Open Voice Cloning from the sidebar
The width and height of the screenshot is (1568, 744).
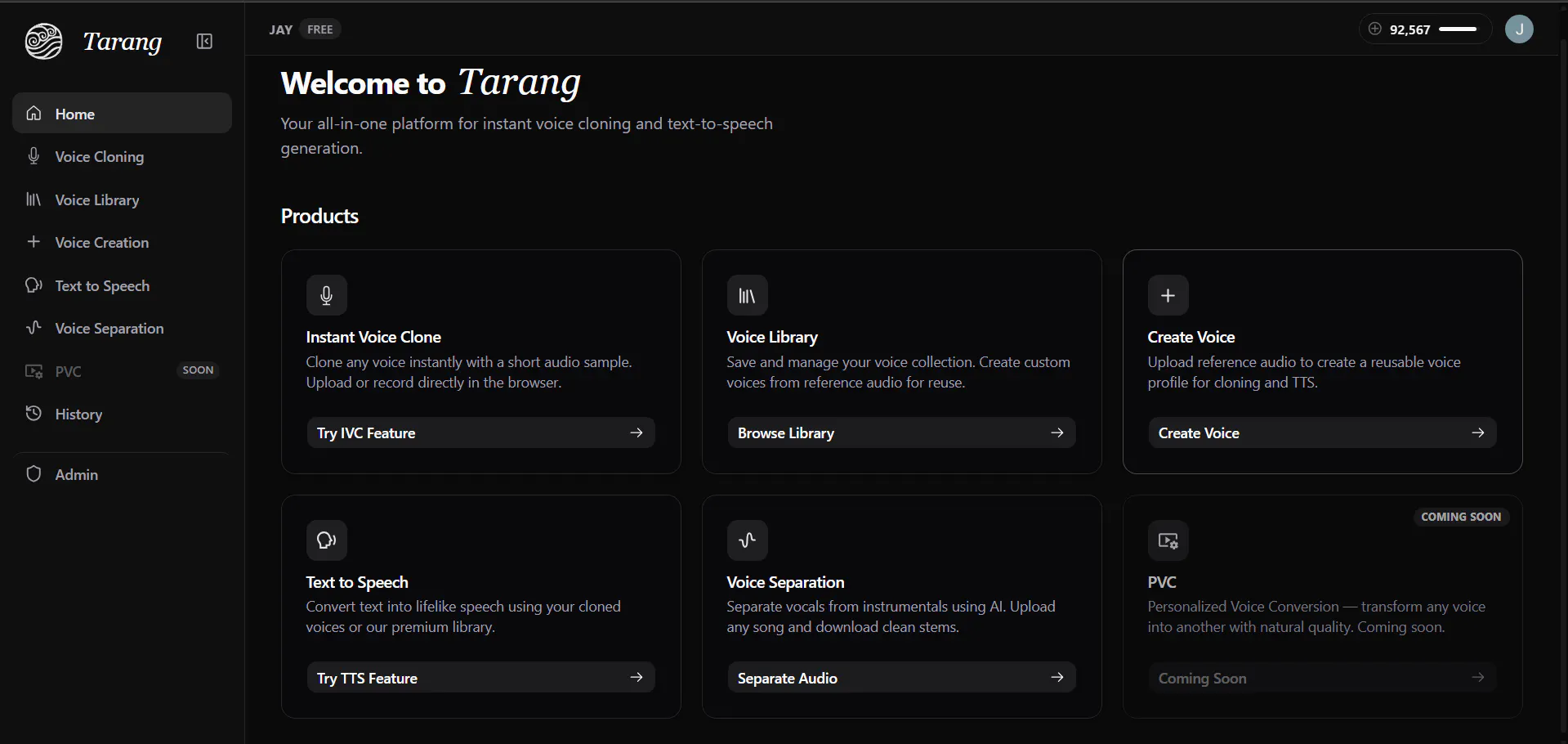pos(122,156)
